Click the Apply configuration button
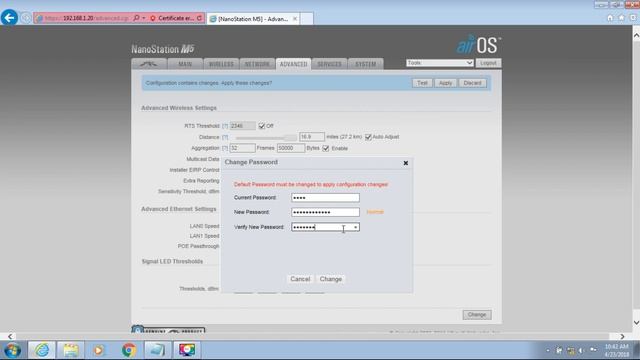This screenshot has width=640, height=360. click(445, 83)
